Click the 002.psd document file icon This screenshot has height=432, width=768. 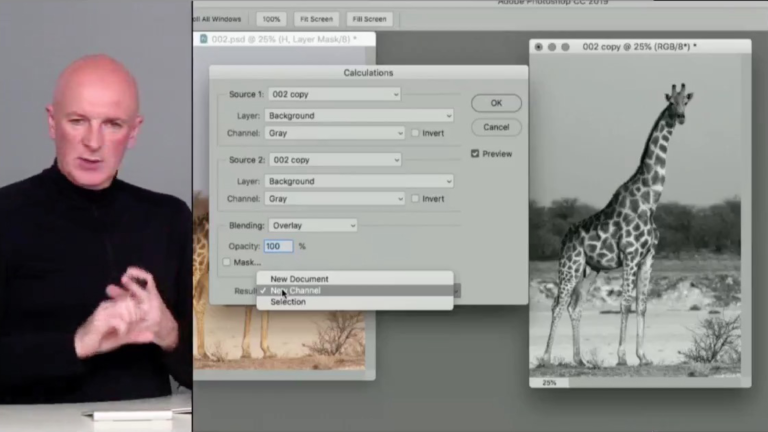(203, 39)
